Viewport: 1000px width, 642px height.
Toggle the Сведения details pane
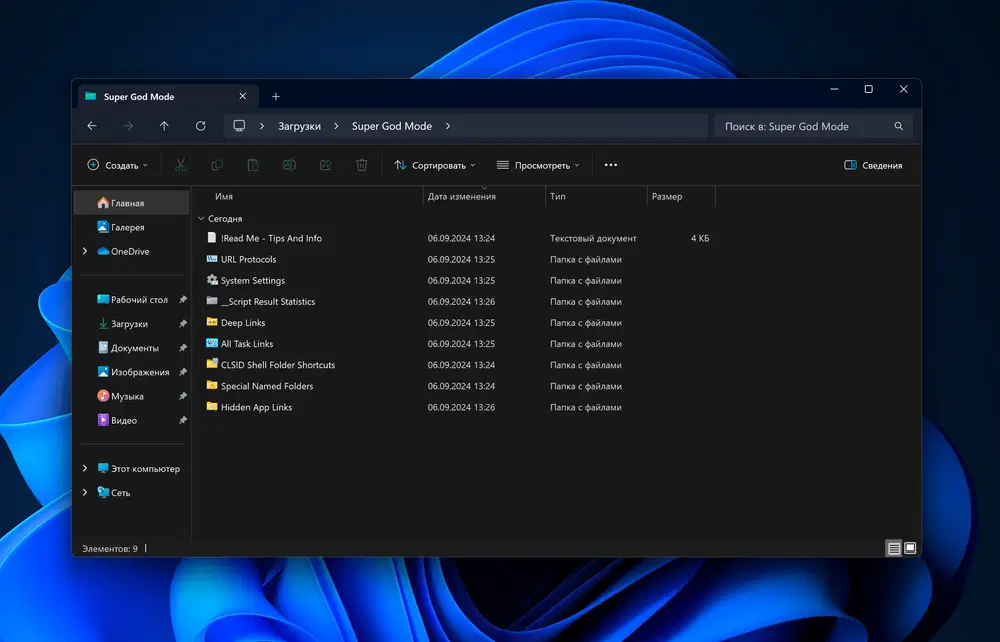pos(873,165)
